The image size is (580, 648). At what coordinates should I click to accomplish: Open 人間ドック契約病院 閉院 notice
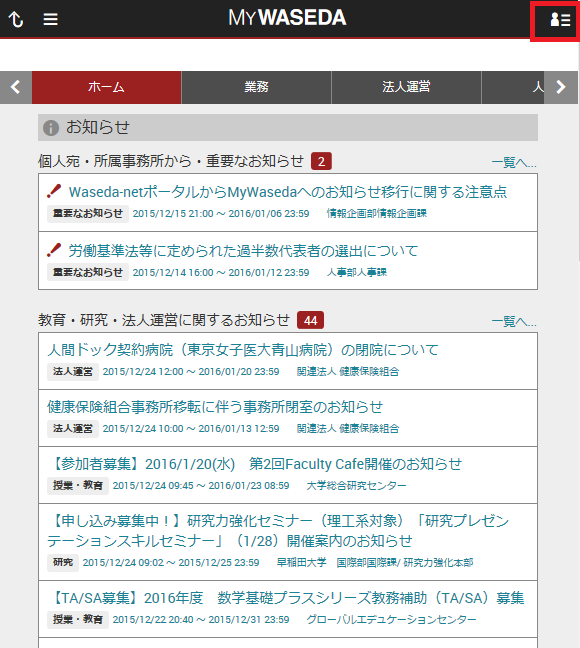coord(243,350)
